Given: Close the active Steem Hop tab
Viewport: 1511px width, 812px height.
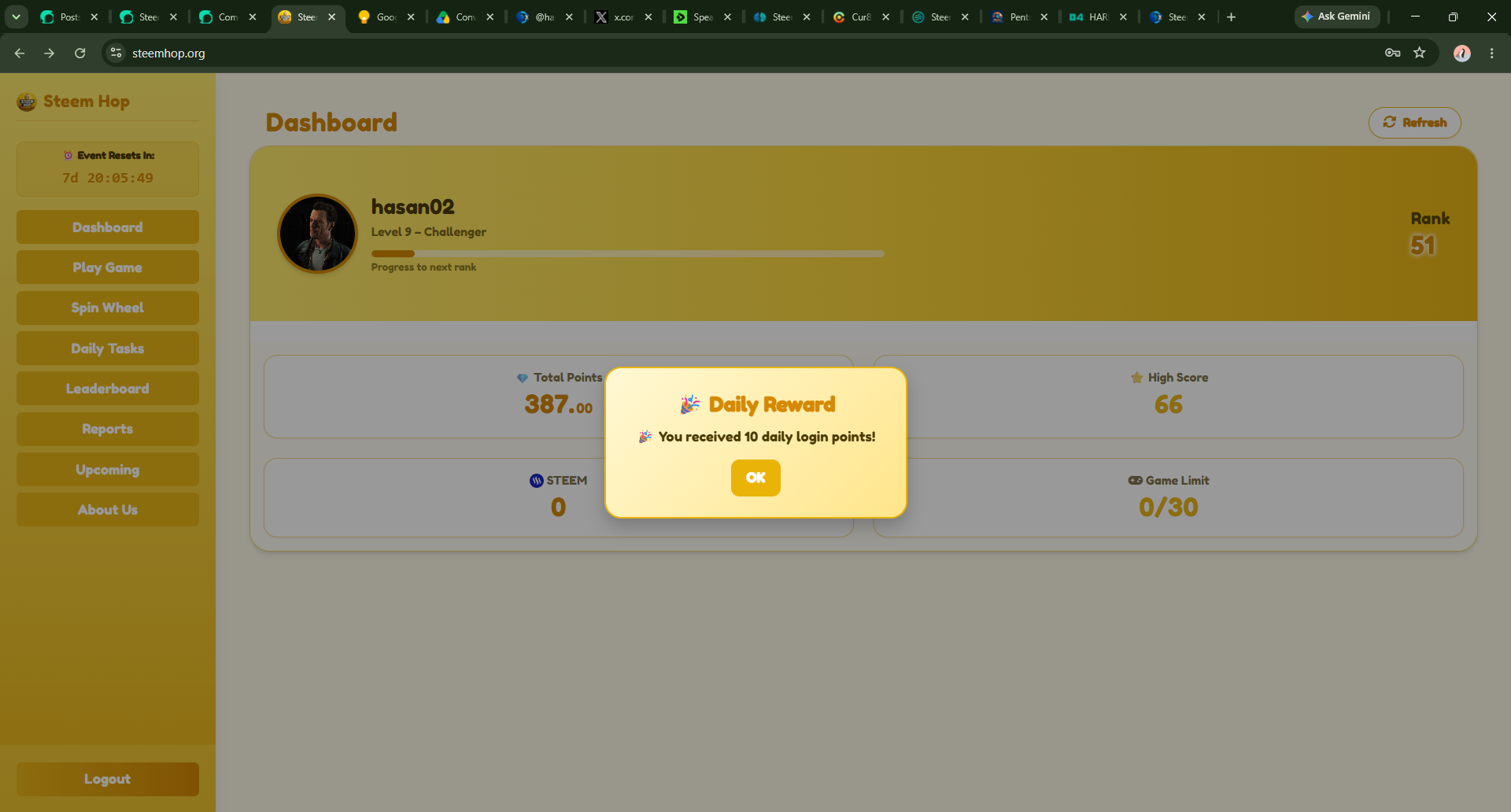Looking at the screenshot, I should point(332,17).
